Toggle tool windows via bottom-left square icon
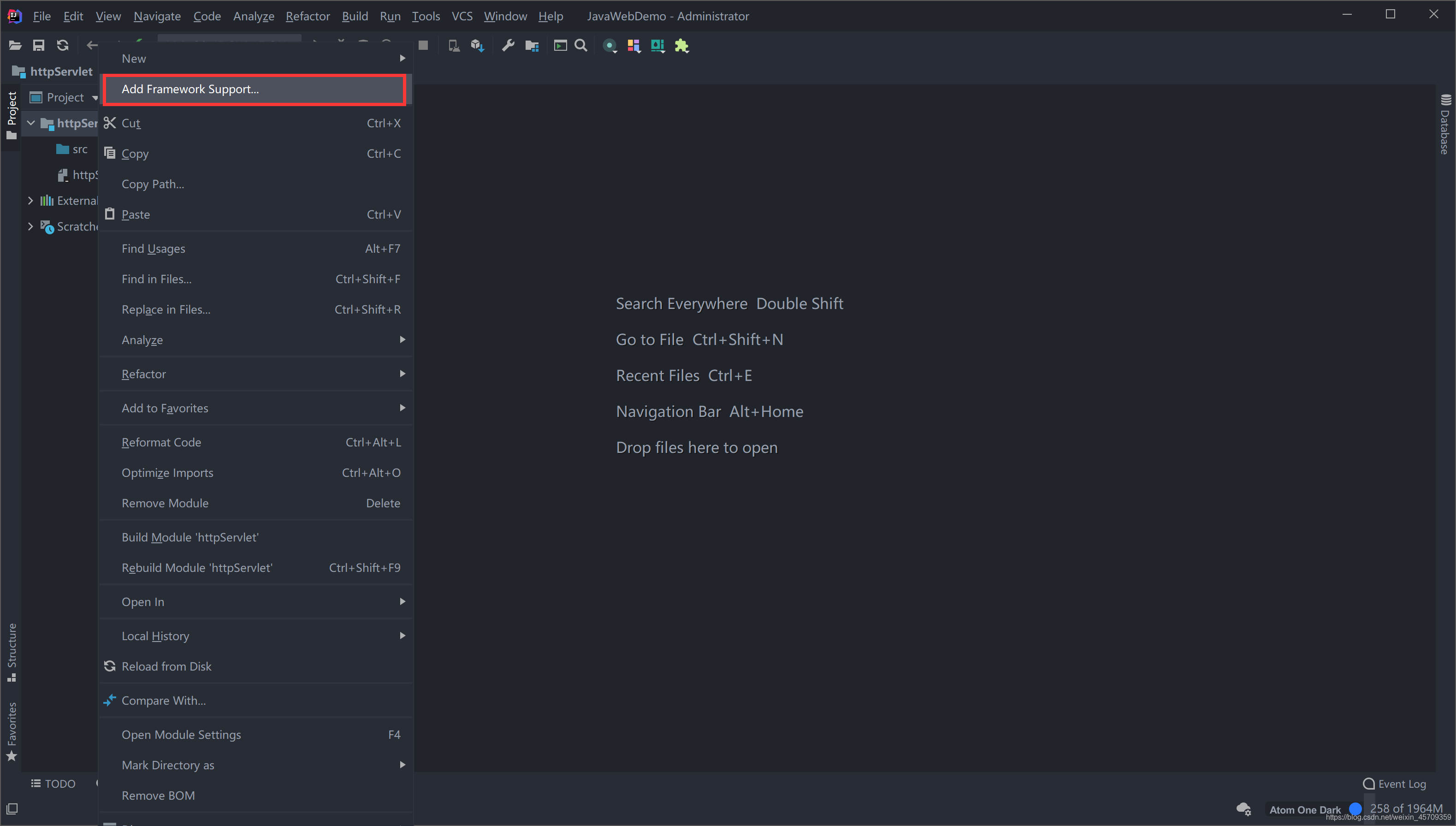Viewport: 1456px width, 826px height. coord(12,808)
